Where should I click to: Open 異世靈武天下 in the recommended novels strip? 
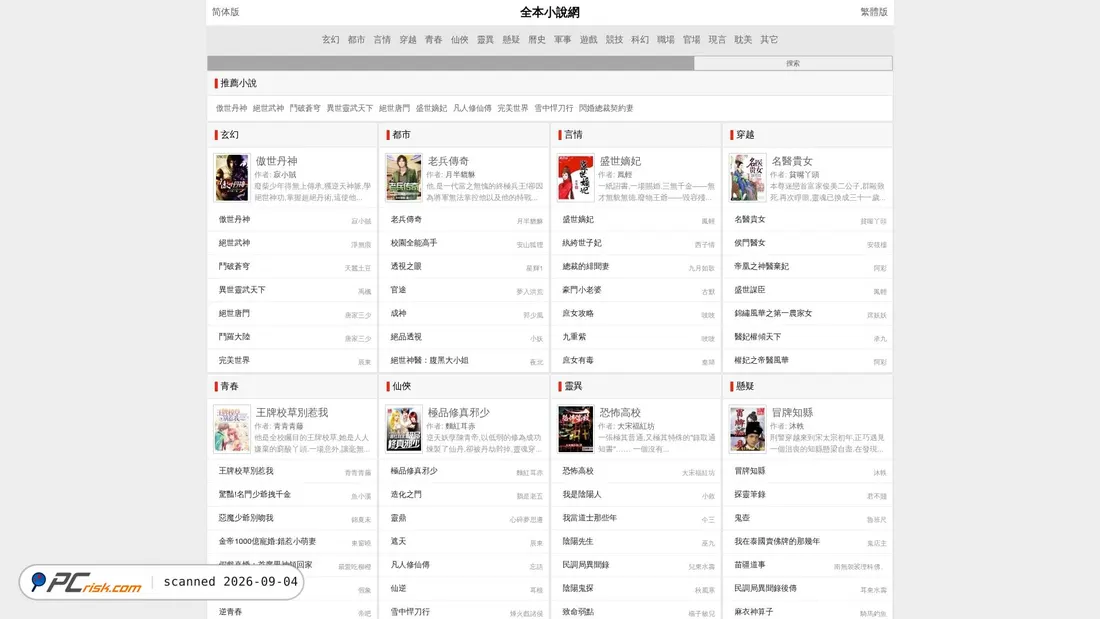tap(349, 108)
